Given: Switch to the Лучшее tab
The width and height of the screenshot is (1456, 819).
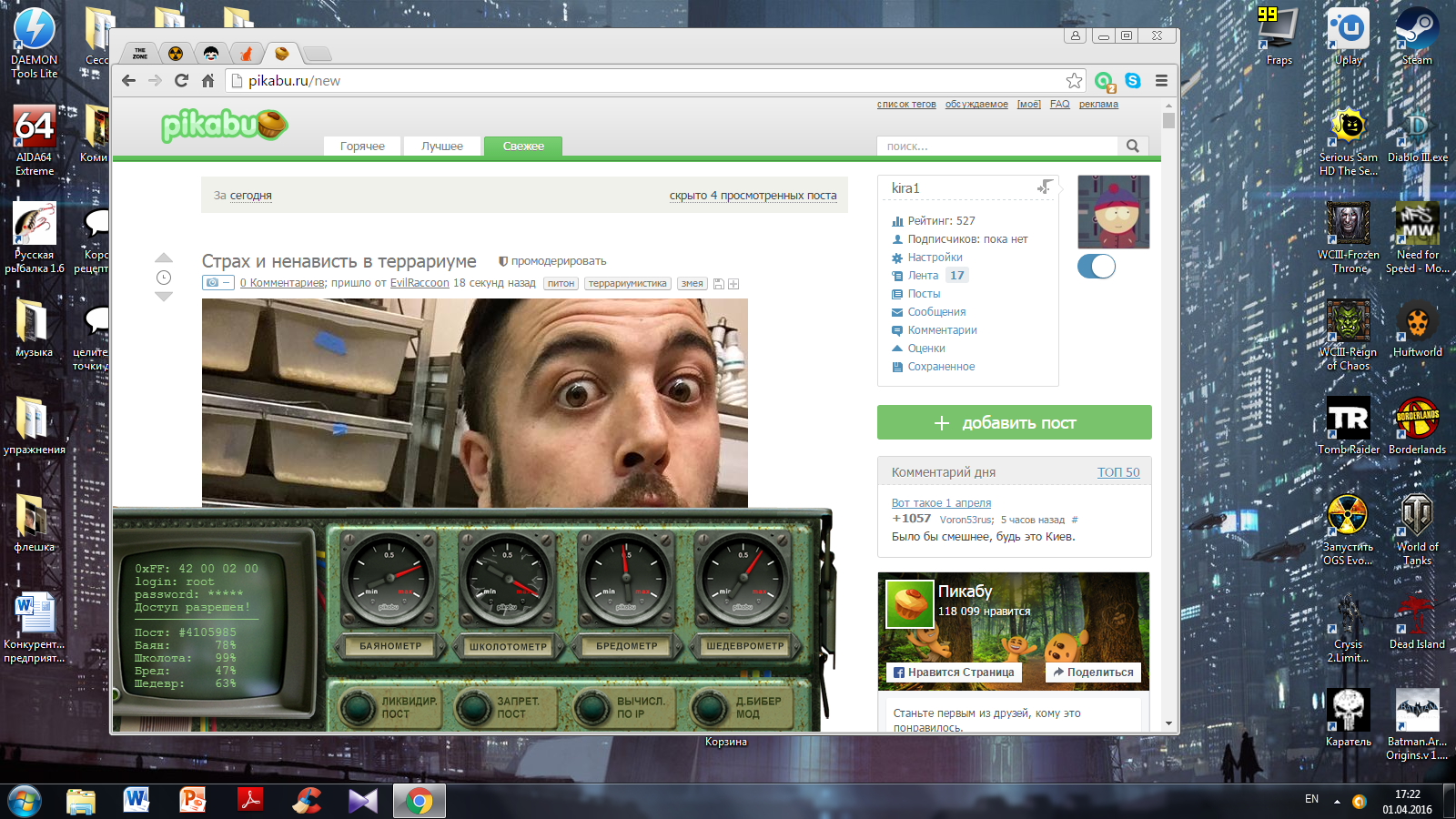Looking at the screenshot, I should [x=442, y=147].
